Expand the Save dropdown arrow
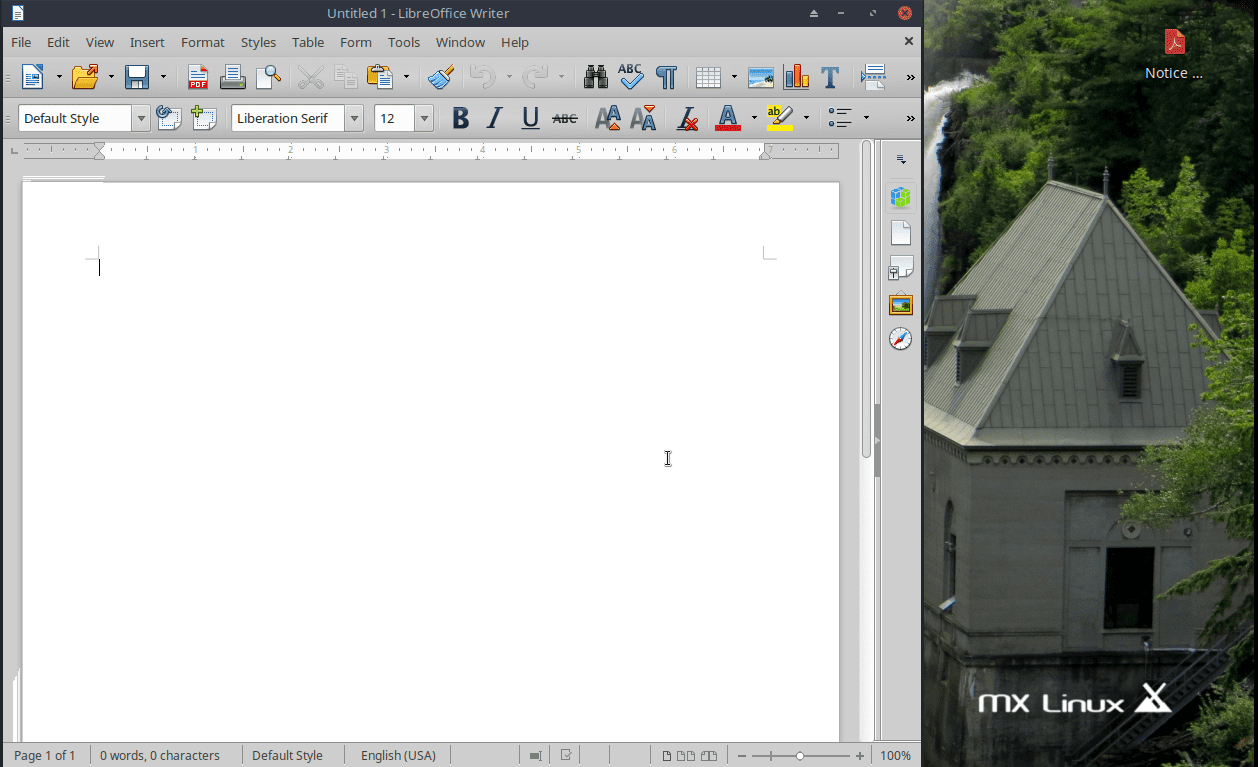 (163, 77)
